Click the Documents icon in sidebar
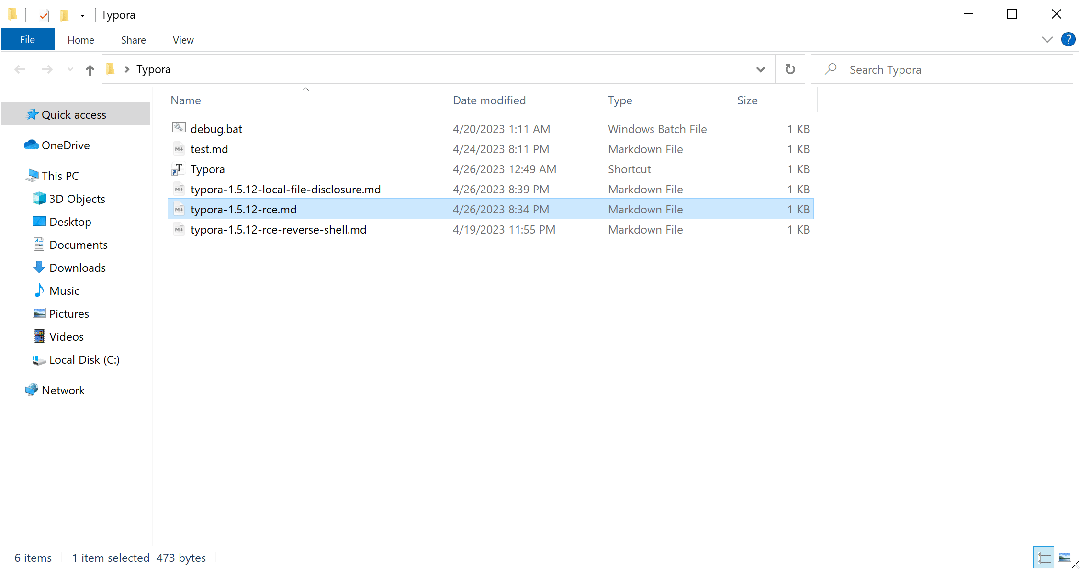 click(x=39, y=244)
